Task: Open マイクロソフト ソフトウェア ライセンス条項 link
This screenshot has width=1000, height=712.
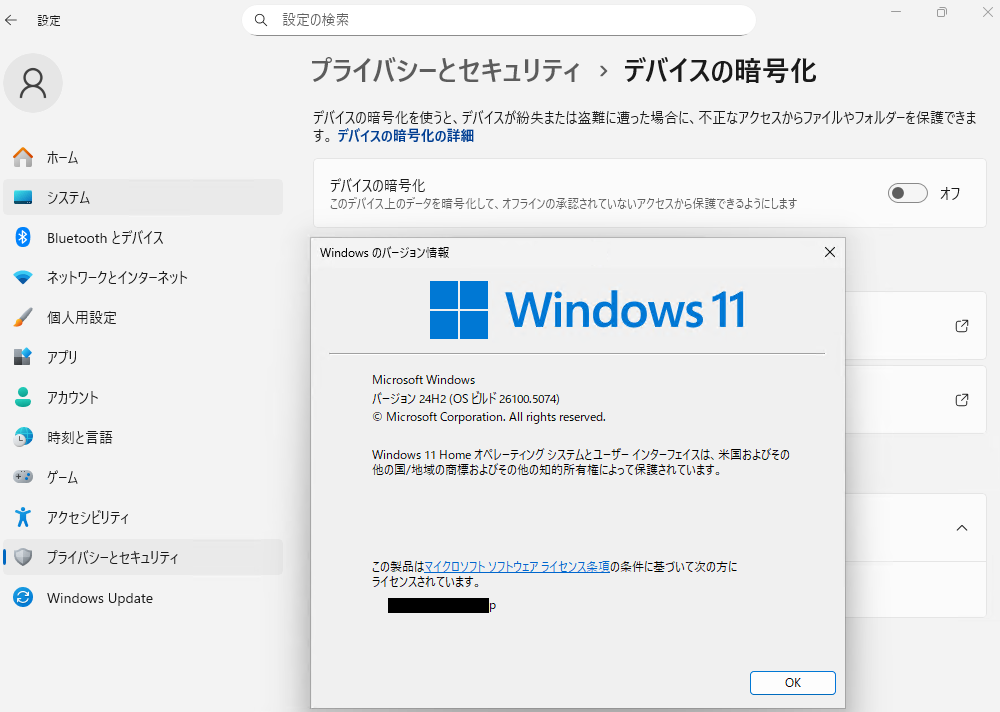Action: (516, 566)
